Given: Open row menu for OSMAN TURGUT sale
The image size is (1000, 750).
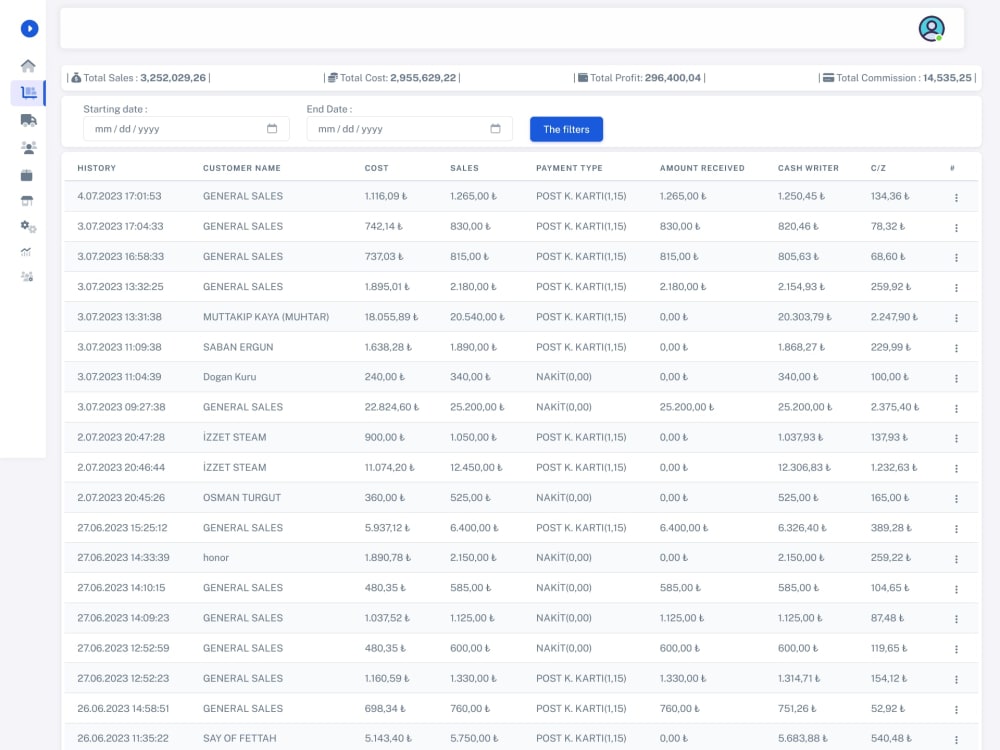Looking at the screenshot, I should pyautogui.click(x=956, y=499).
